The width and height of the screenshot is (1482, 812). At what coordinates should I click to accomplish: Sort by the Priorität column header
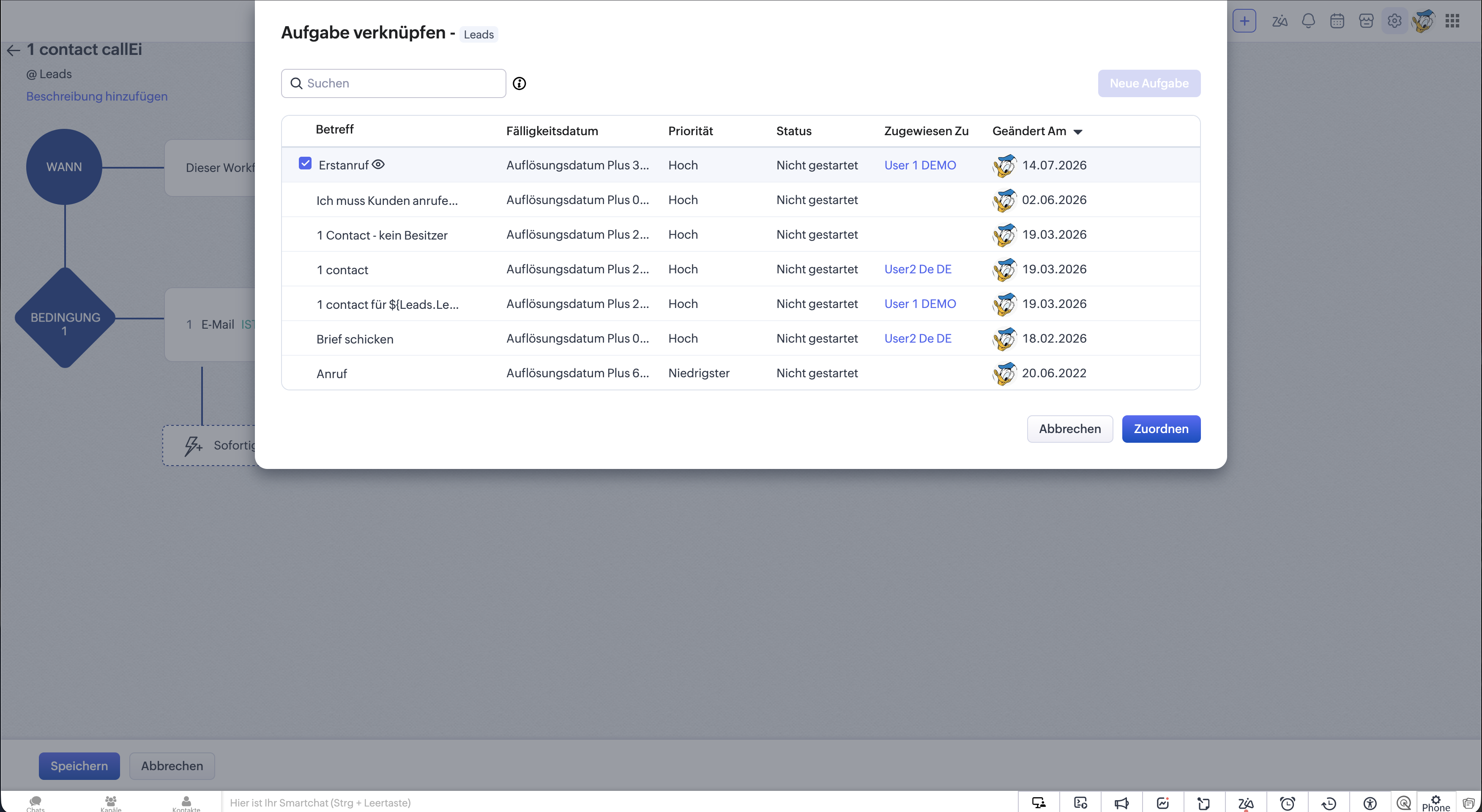[x=690, y=131]
